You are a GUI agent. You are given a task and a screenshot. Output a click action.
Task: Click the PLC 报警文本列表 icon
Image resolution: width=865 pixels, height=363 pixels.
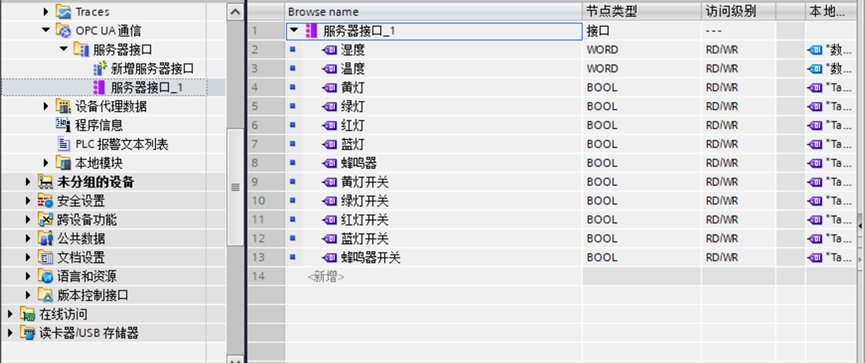(x=63, y=145)
